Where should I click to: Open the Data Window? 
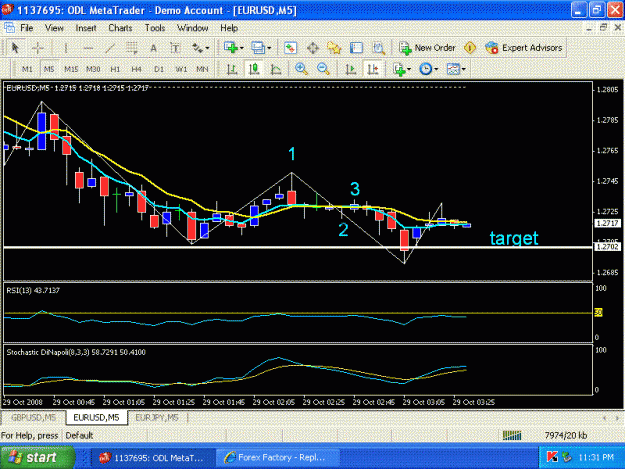pos(312,48)
